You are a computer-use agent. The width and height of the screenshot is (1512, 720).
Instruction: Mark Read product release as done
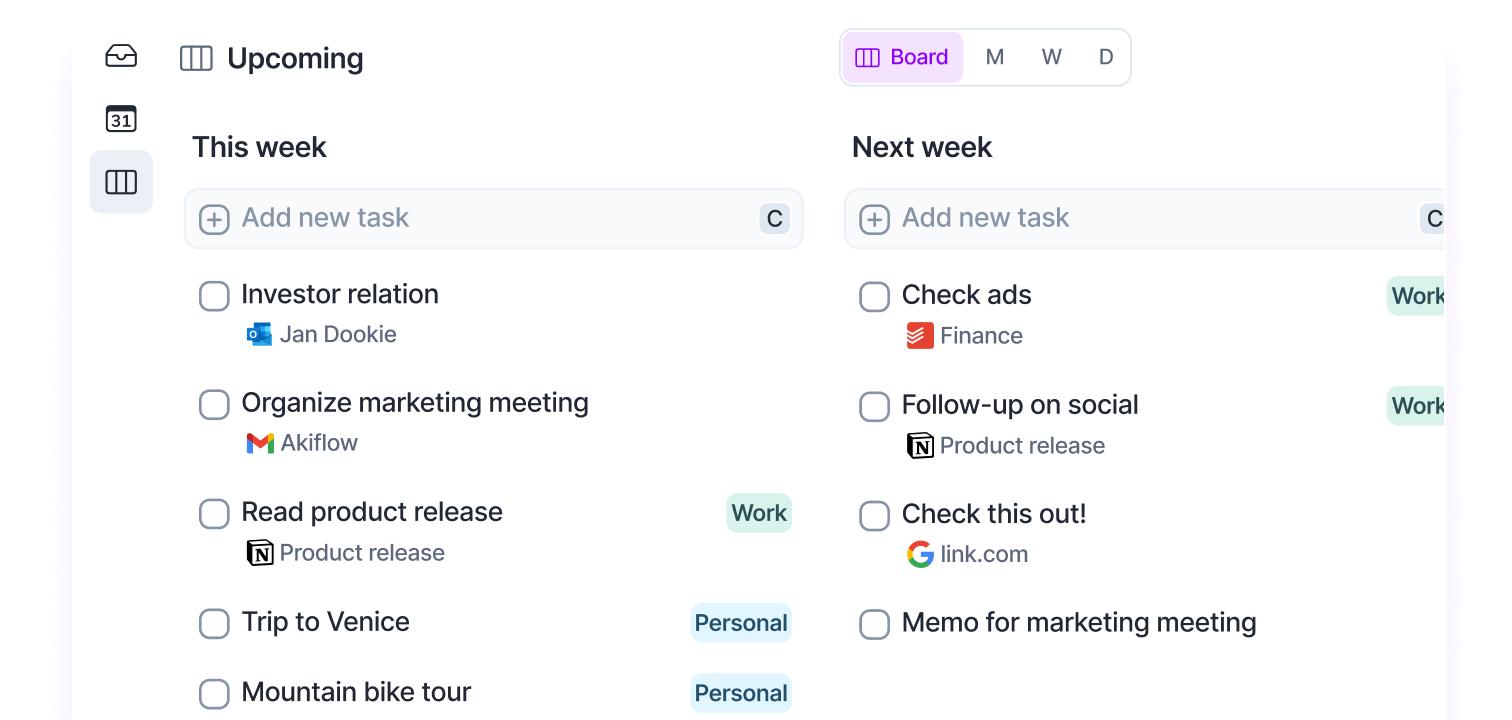point(214,514)
